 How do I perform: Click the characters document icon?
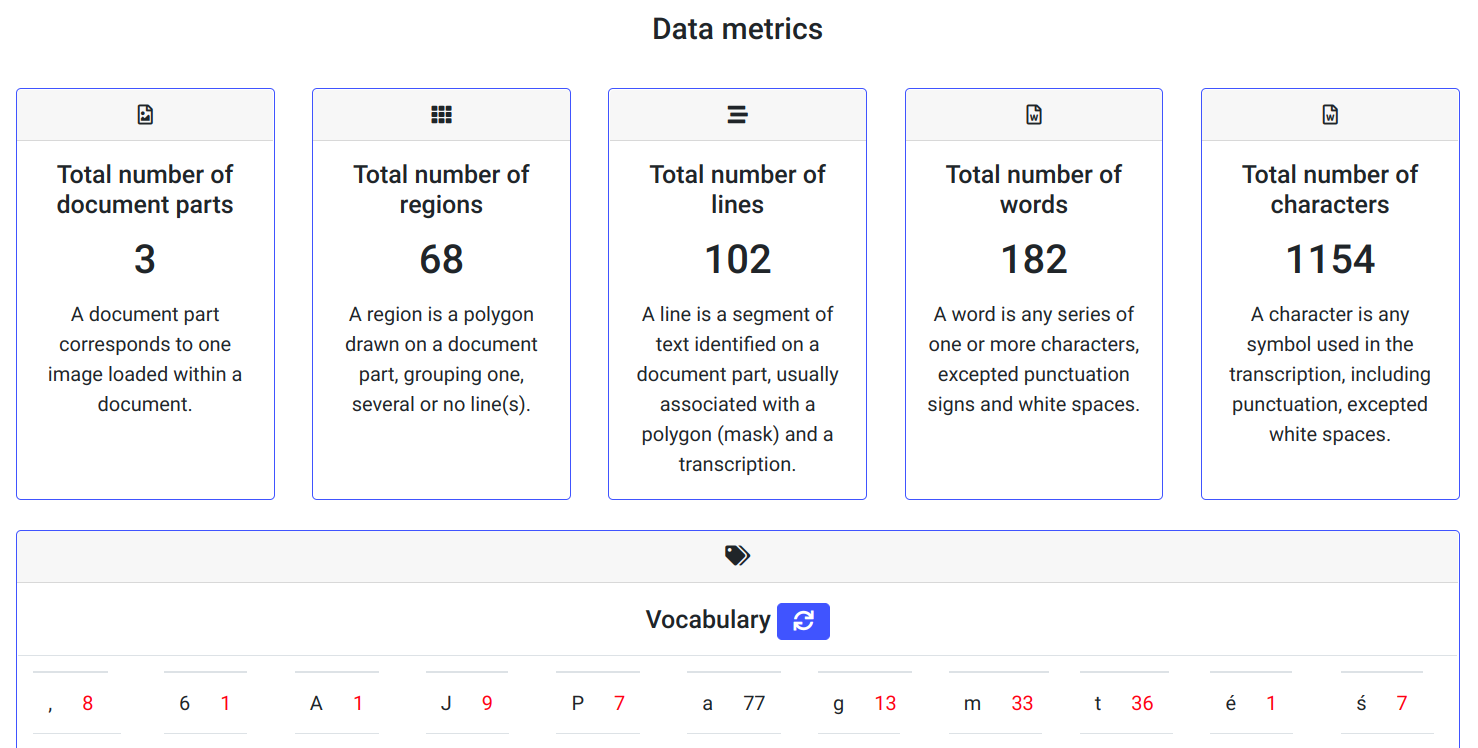[x=1330, y=115]
